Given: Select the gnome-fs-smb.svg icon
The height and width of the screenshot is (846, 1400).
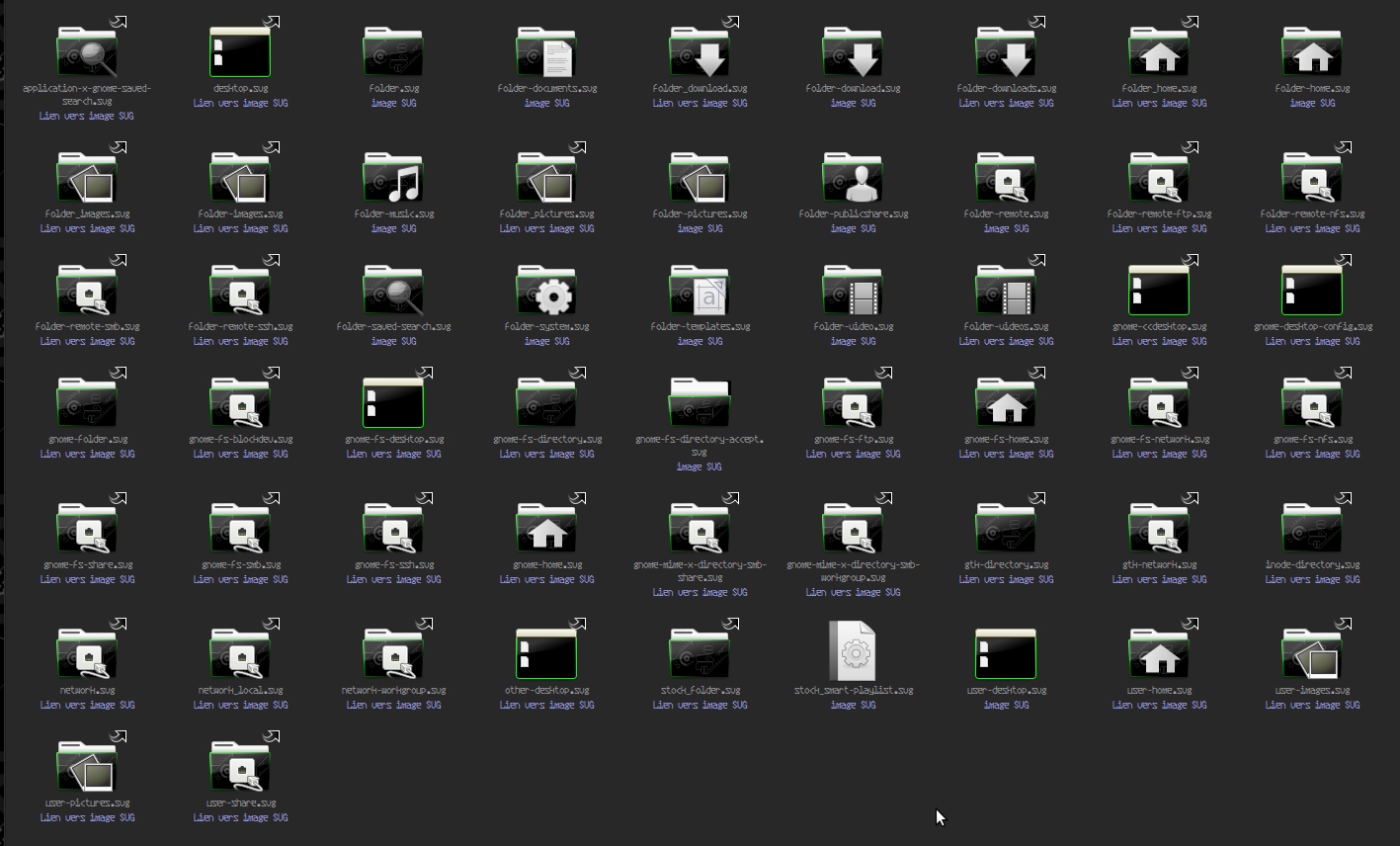Looking at the screenshot, I should (240, 528).
